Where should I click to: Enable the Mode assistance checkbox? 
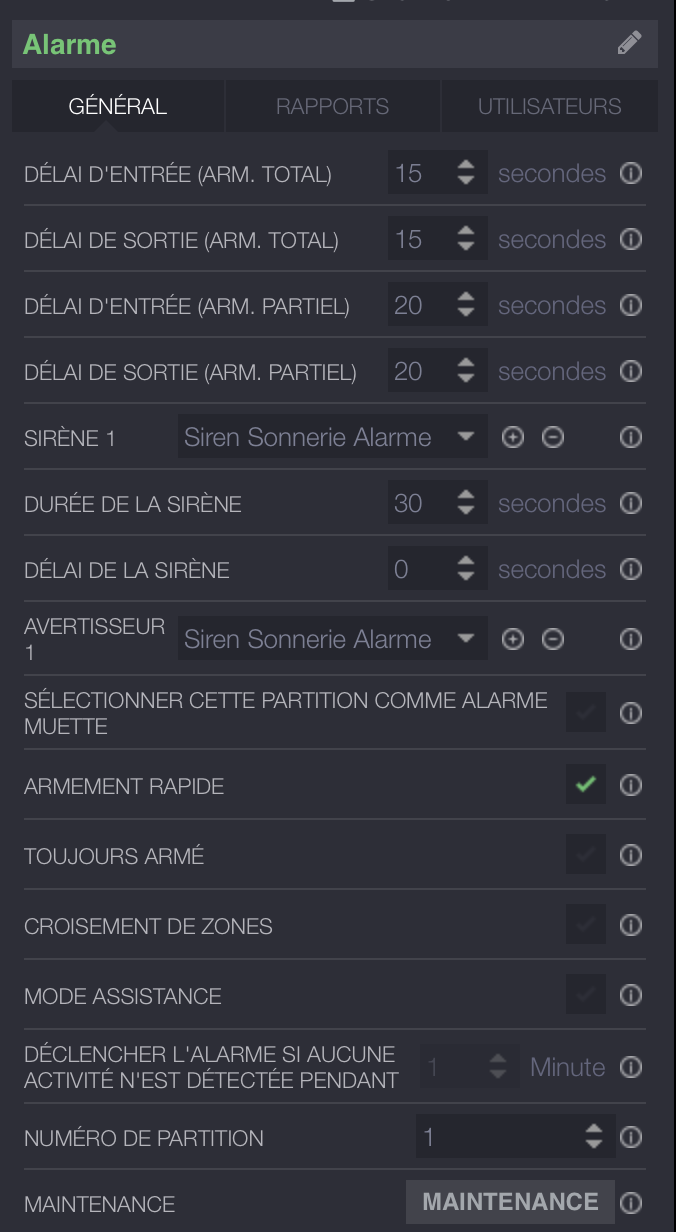pos(586,996)
